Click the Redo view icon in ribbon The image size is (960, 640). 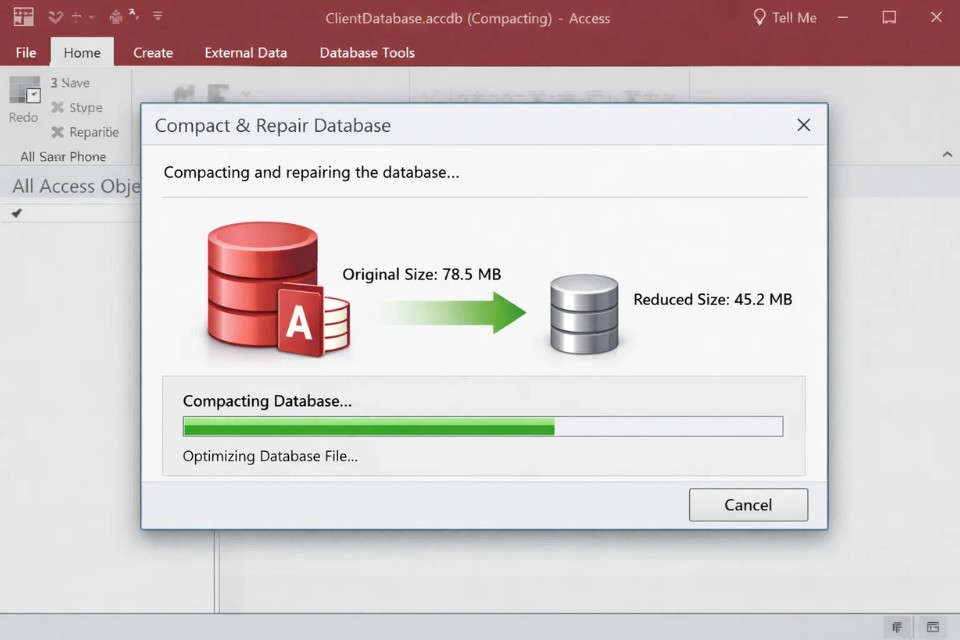click(x=24, y=91)
